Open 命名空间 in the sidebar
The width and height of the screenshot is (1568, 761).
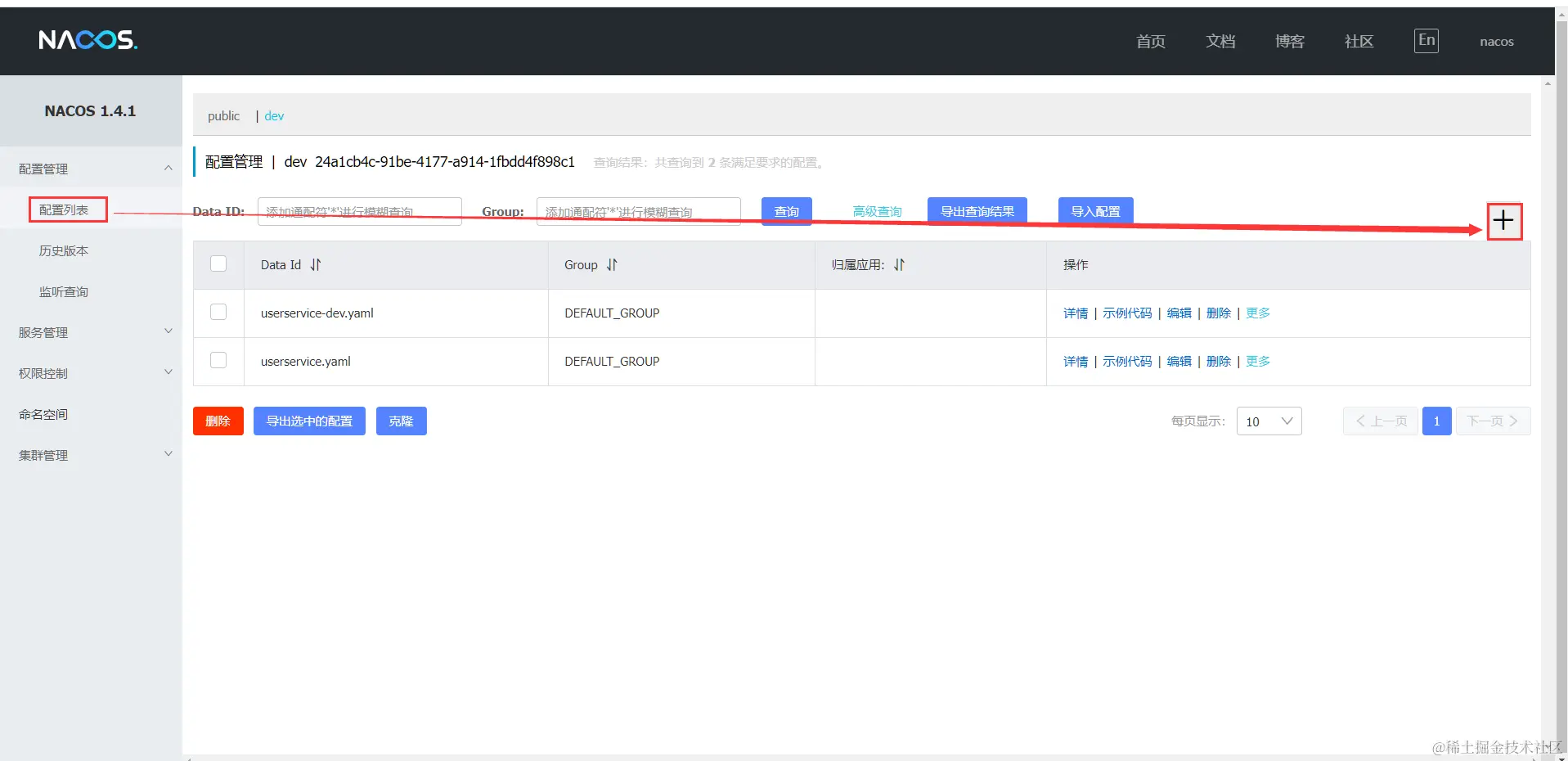point(43,415)
